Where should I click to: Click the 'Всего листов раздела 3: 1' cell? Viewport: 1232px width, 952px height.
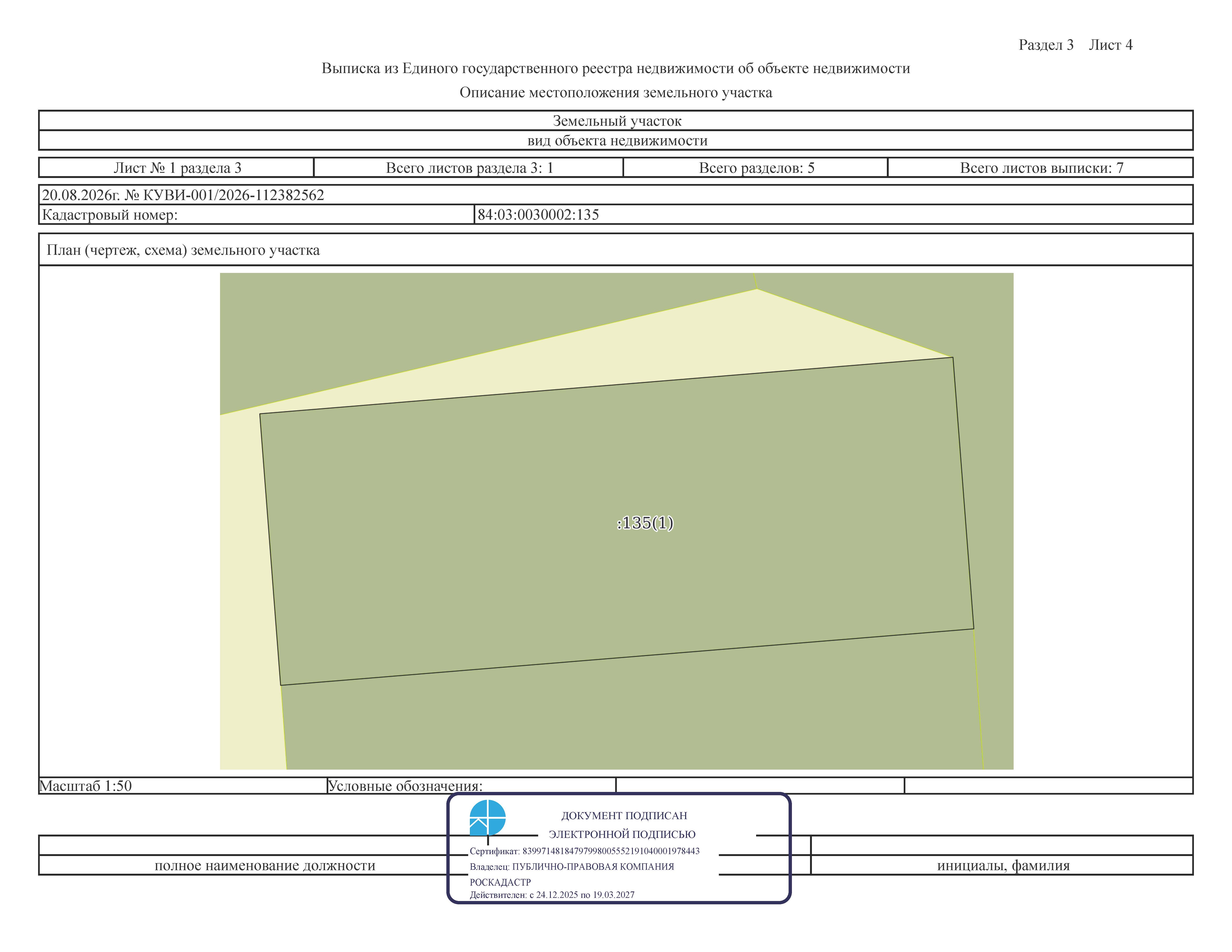coord(469,168)
